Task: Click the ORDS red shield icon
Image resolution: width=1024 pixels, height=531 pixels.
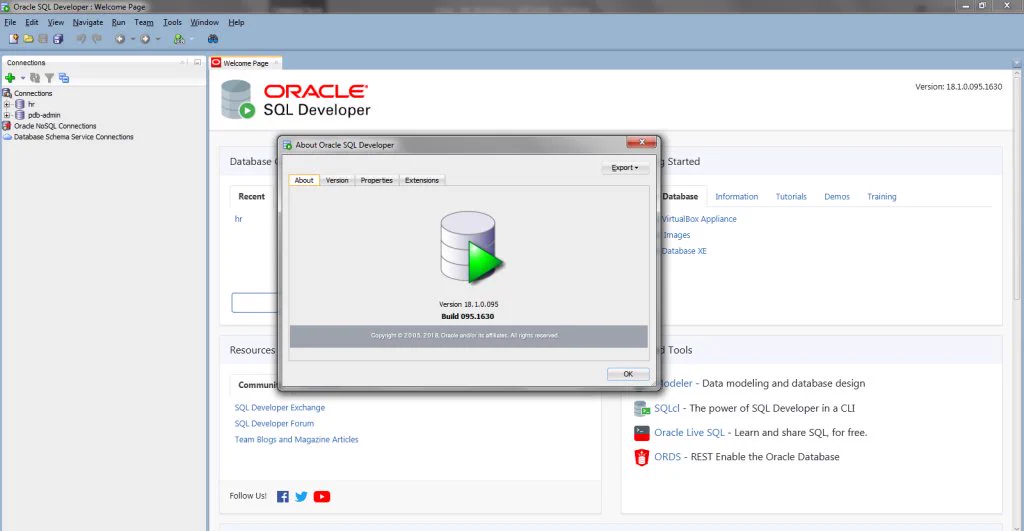Action: 642,457
